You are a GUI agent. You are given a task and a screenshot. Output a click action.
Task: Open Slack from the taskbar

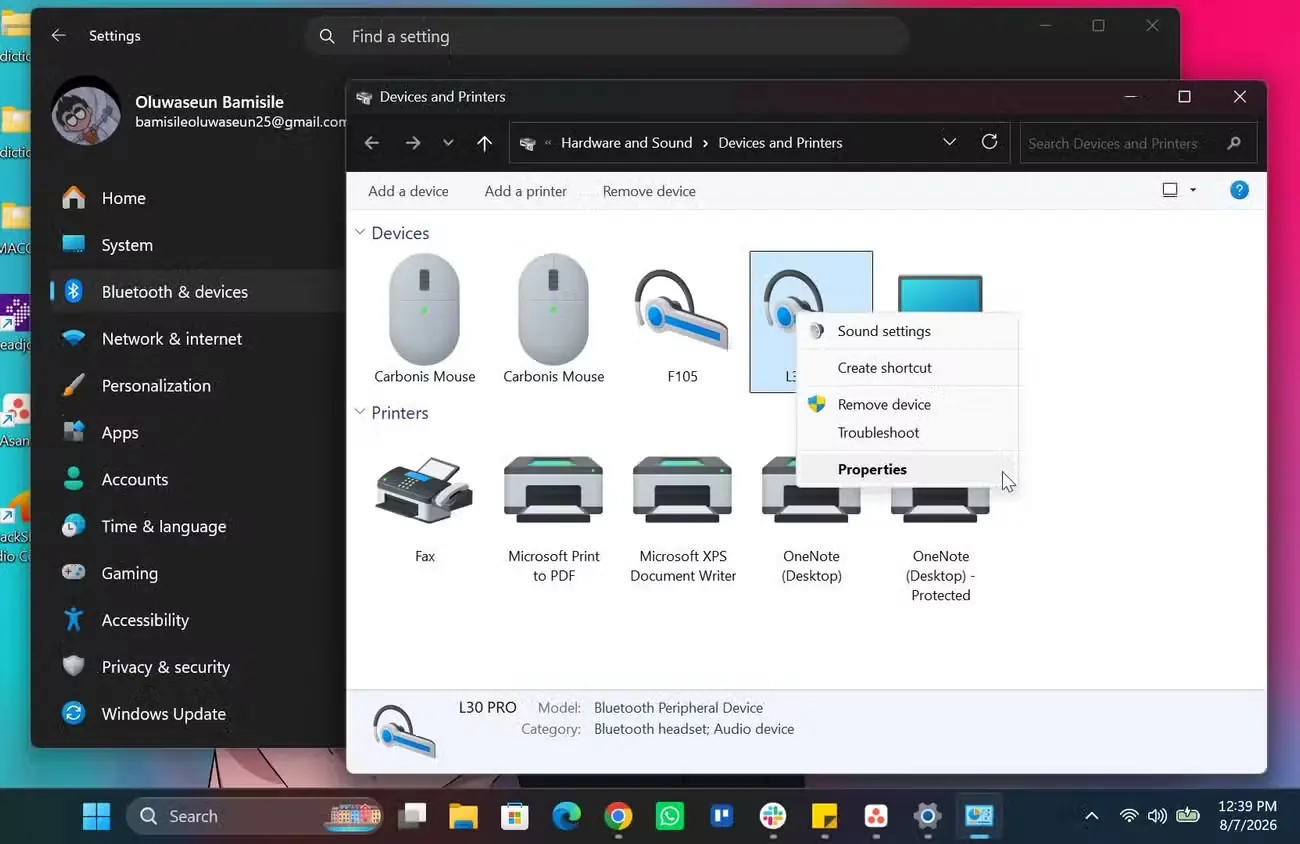[772, 816]
